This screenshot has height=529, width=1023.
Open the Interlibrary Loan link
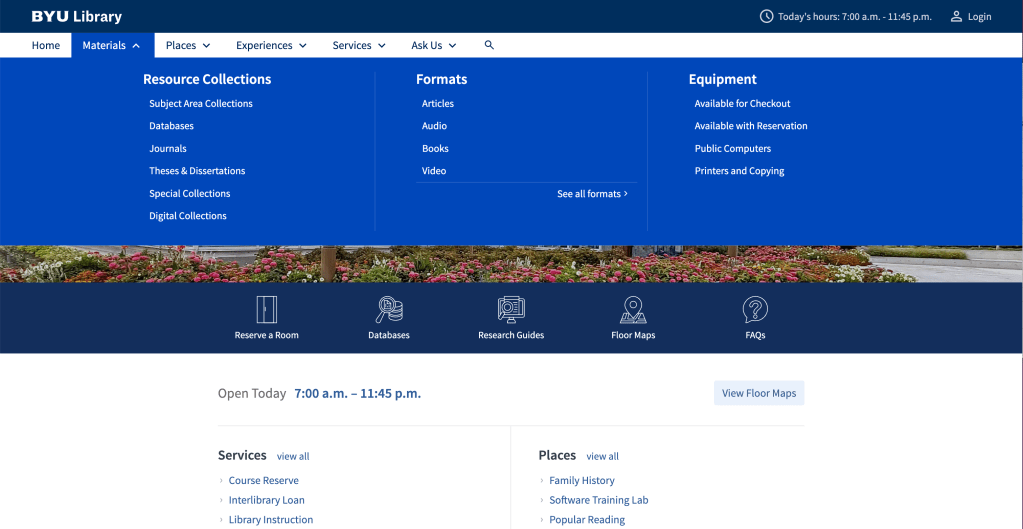[266, 500]
